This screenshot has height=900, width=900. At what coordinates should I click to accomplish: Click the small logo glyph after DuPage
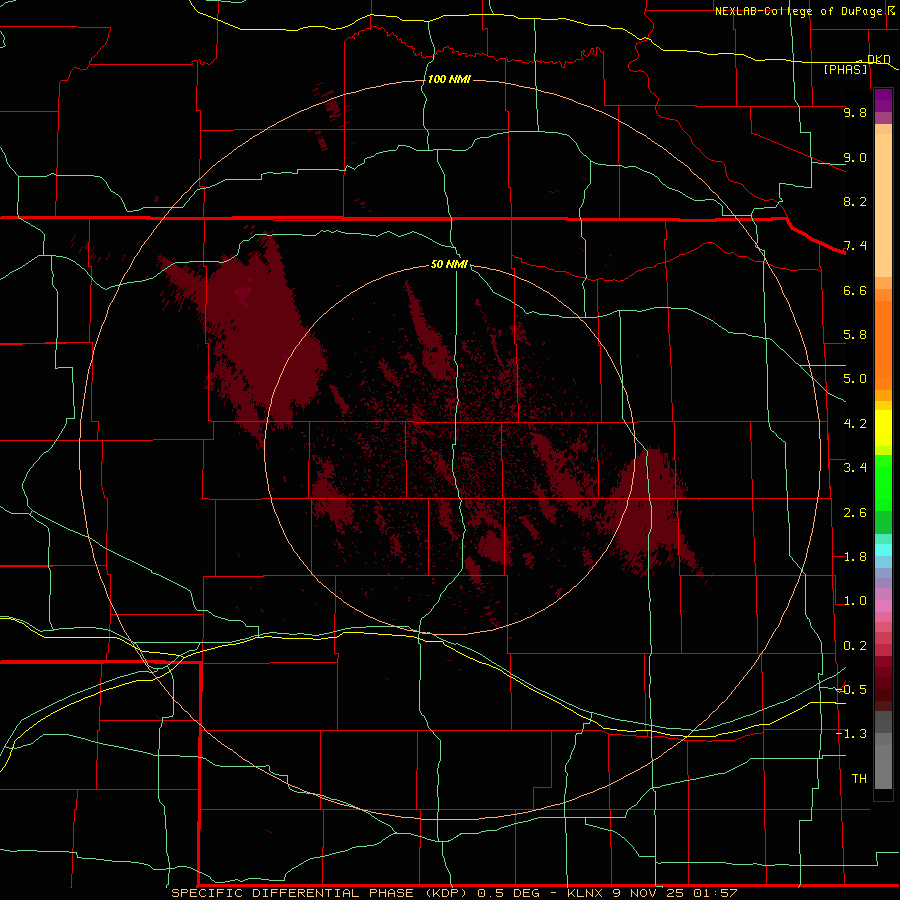pyautogui.click(x=892, y=10)
